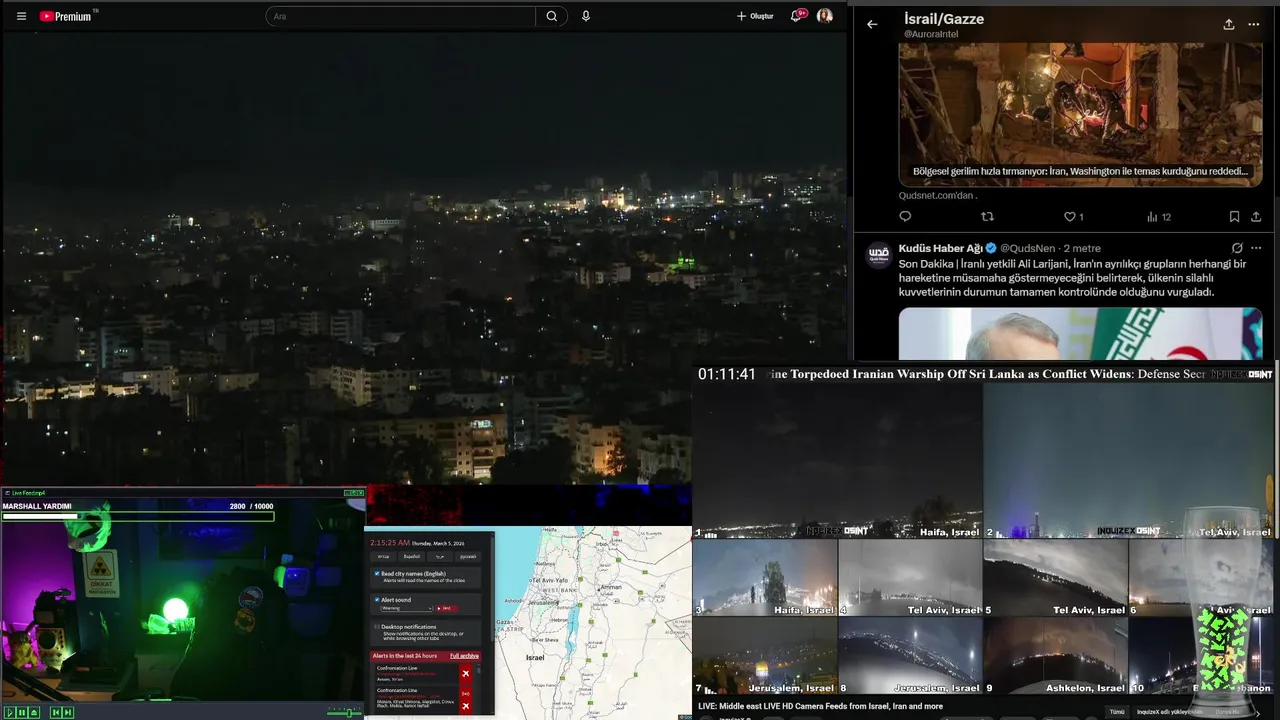Select camera feed 7 Jerusalem, Israel

[x=765, y=655]
